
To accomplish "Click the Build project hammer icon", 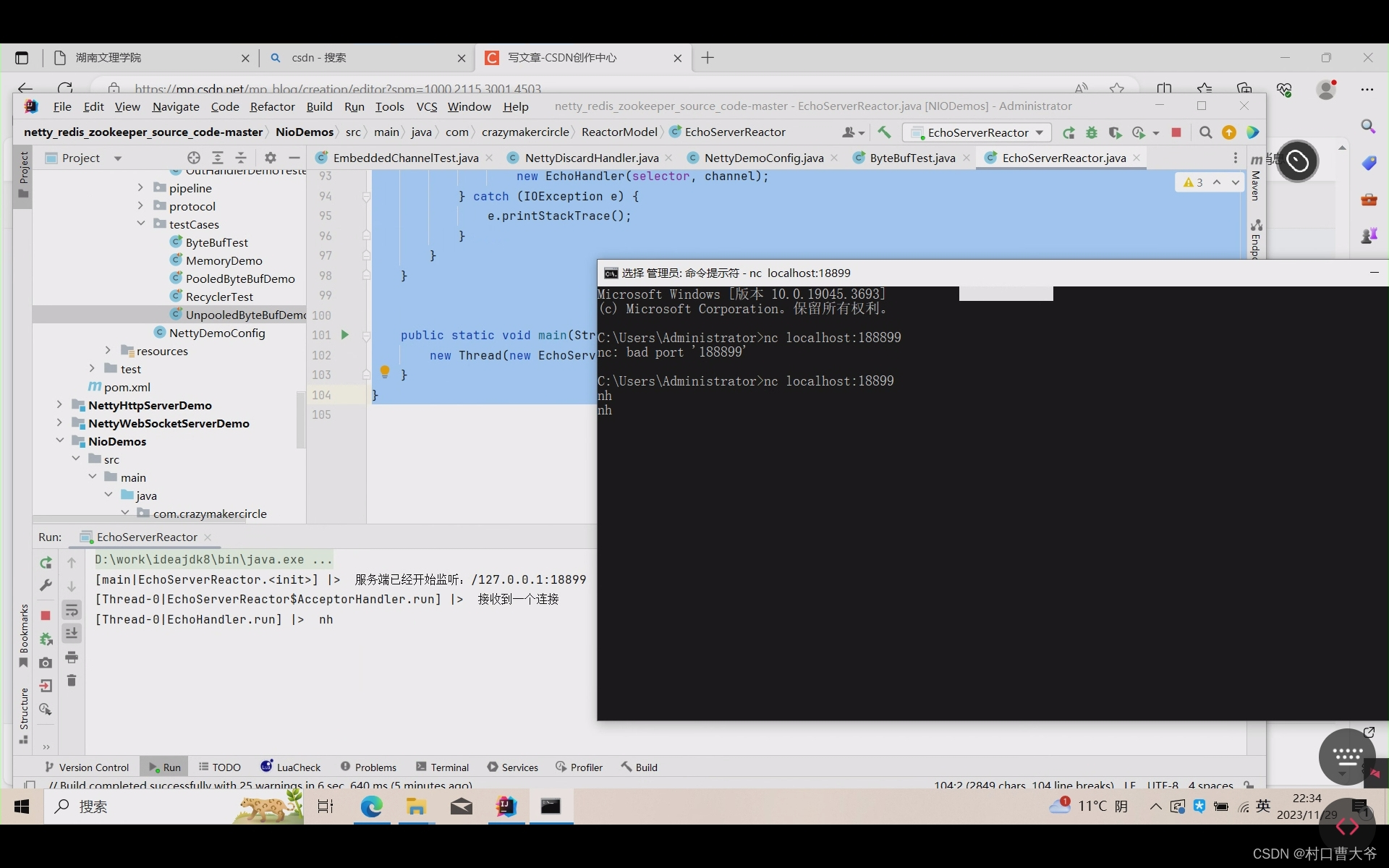I will [884, 132].
